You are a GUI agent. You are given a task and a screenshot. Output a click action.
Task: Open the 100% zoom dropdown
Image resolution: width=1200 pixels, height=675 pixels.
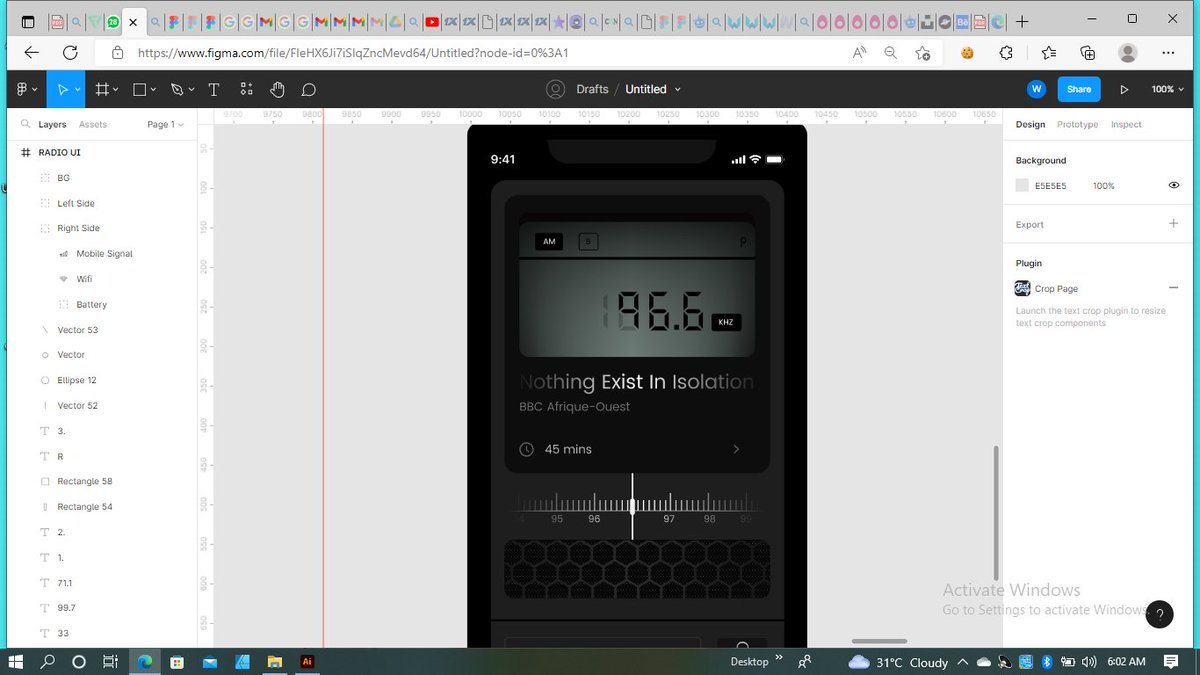[1166, 89]
